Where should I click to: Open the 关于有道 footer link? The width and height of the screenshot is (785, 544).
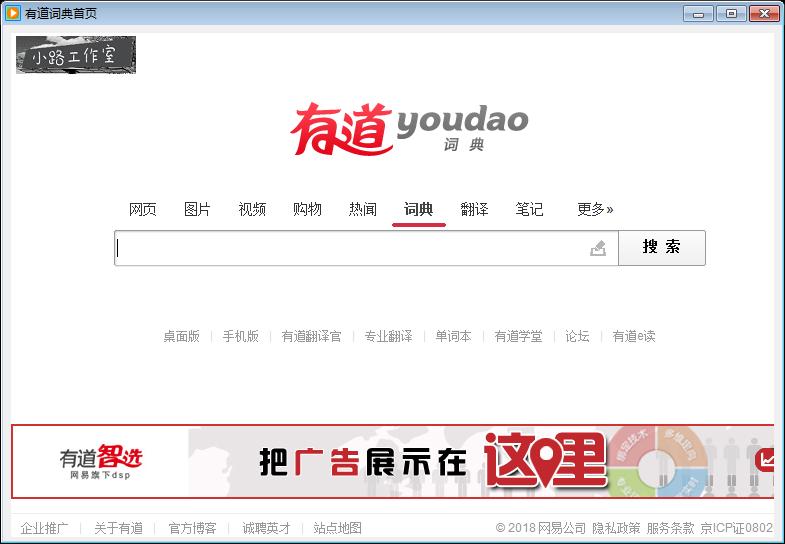click(x=118, y=528)
